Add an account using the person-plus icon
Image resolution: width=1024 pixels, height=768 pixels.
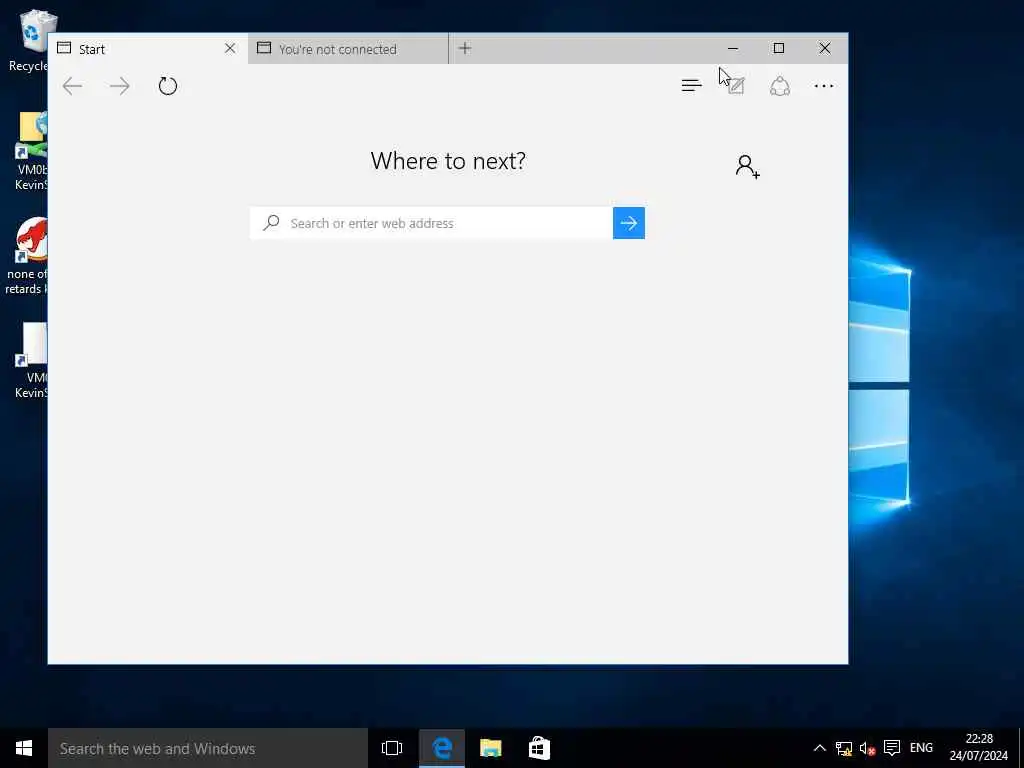pos(747,166)
